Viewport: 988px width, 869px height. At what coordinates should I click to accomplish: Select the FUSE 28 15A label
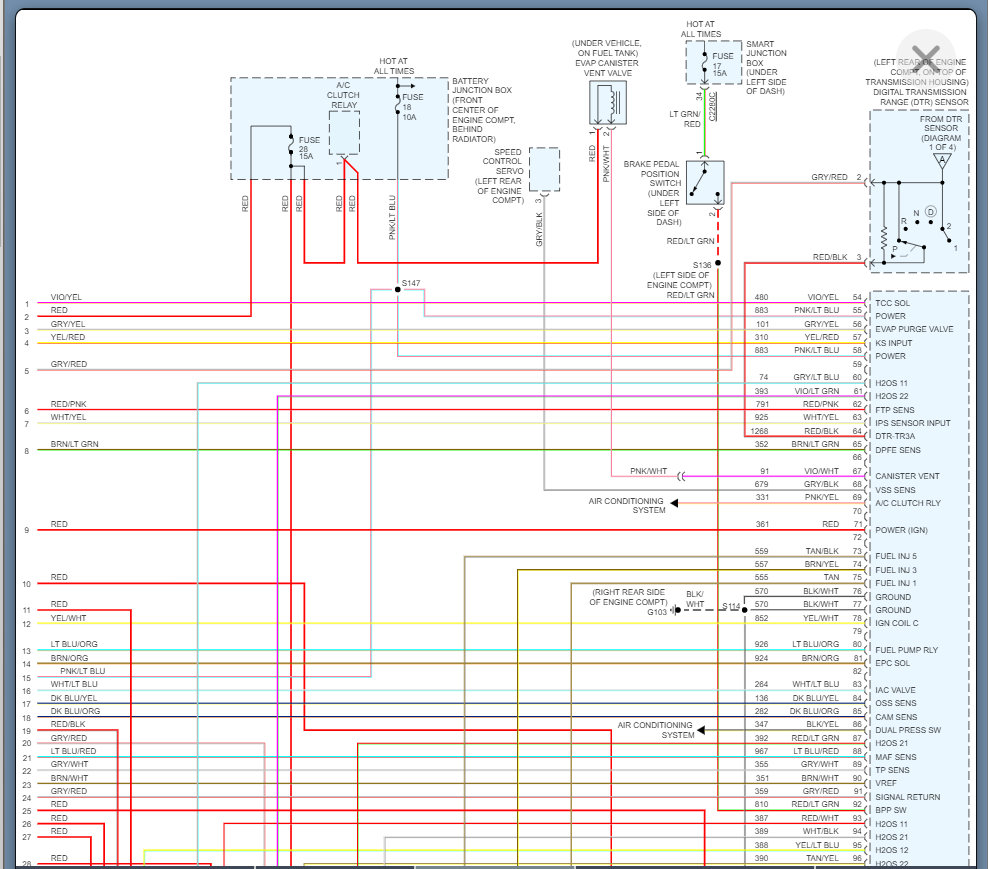309,148
